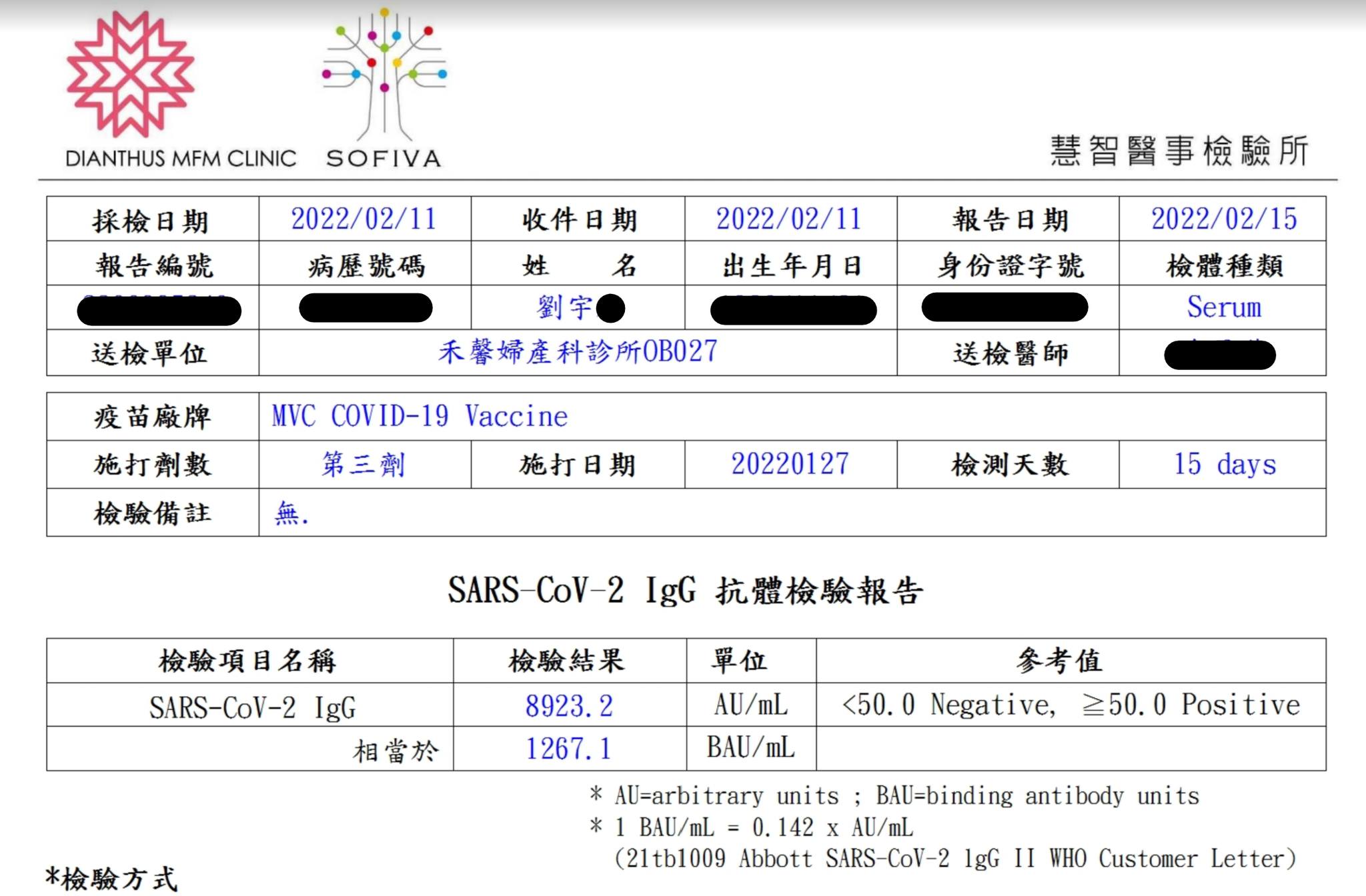Click the 疫苗廠牌 label cell
This screenshot has width=1366, height=896.
[153, 417]
